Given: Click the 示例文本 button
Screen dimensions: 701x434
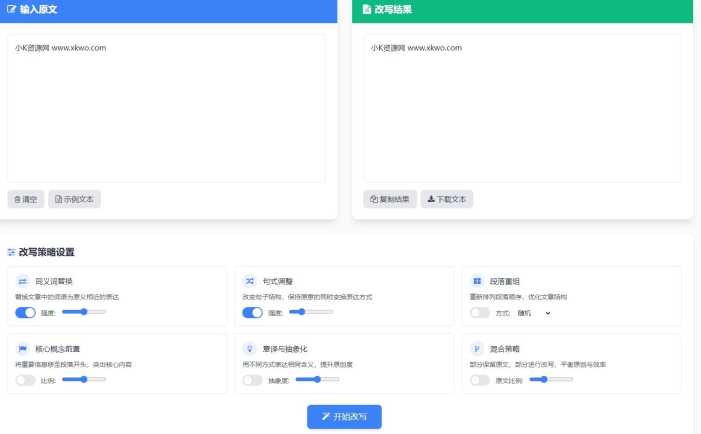Looking at the screenshot, I should pyautogui.click(x=75, y=199).
